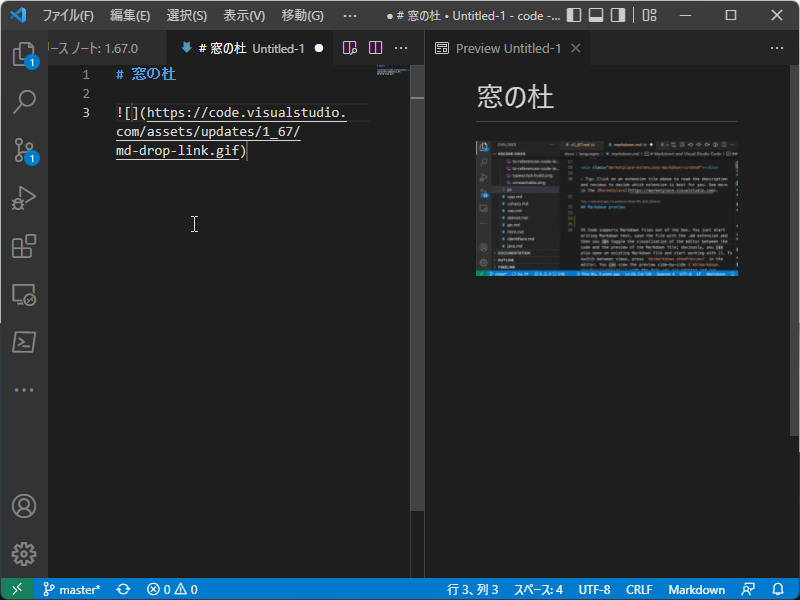Open errors and warnings 0 0 indicator

[x=172, y=590]
